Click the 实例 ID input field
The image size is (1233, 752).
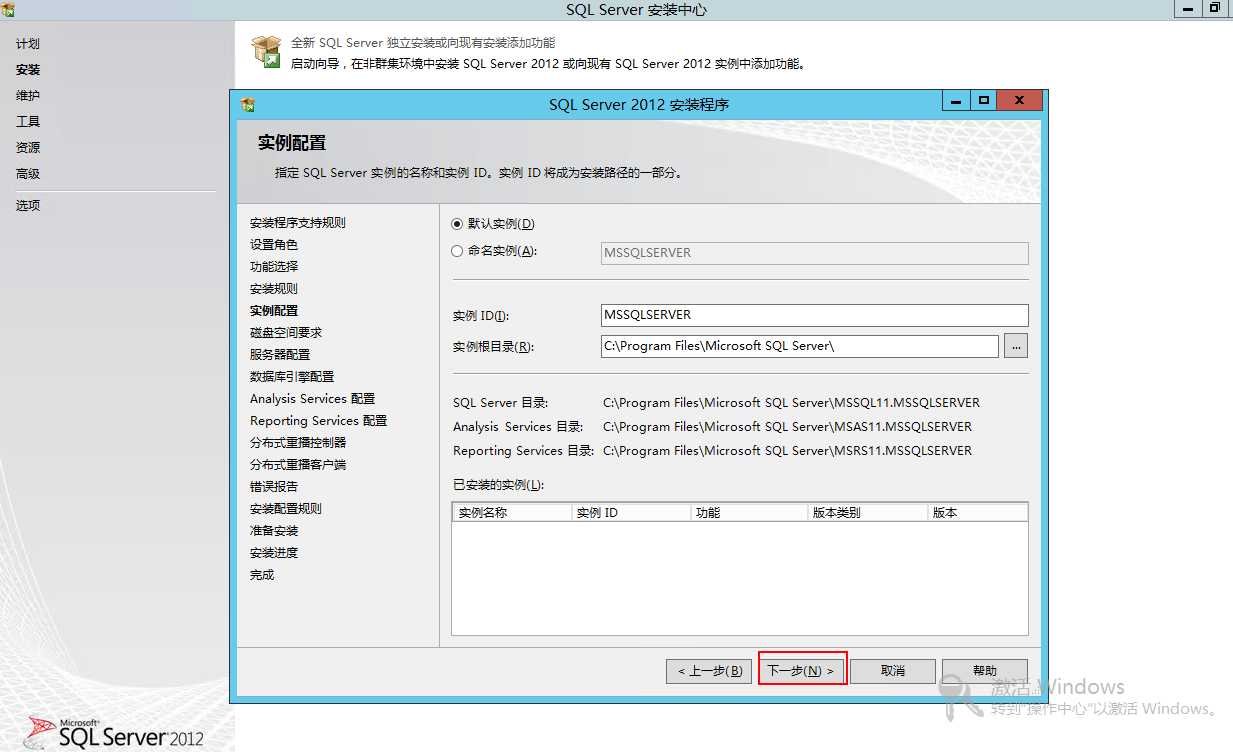(x=814, y=315)
